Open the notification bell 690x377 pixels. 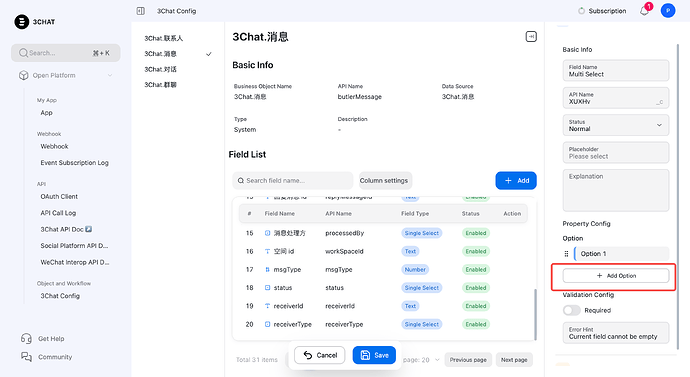644,11
